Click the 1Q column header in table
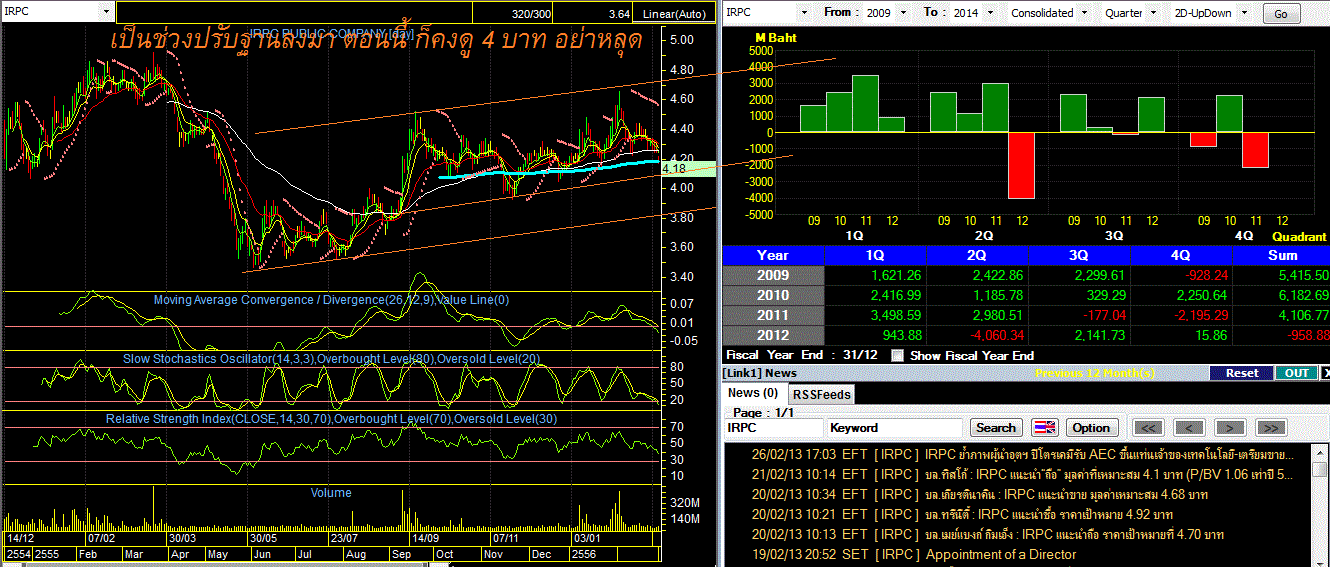The width and height of the screenshot is (1330, 567). (876, 255)
